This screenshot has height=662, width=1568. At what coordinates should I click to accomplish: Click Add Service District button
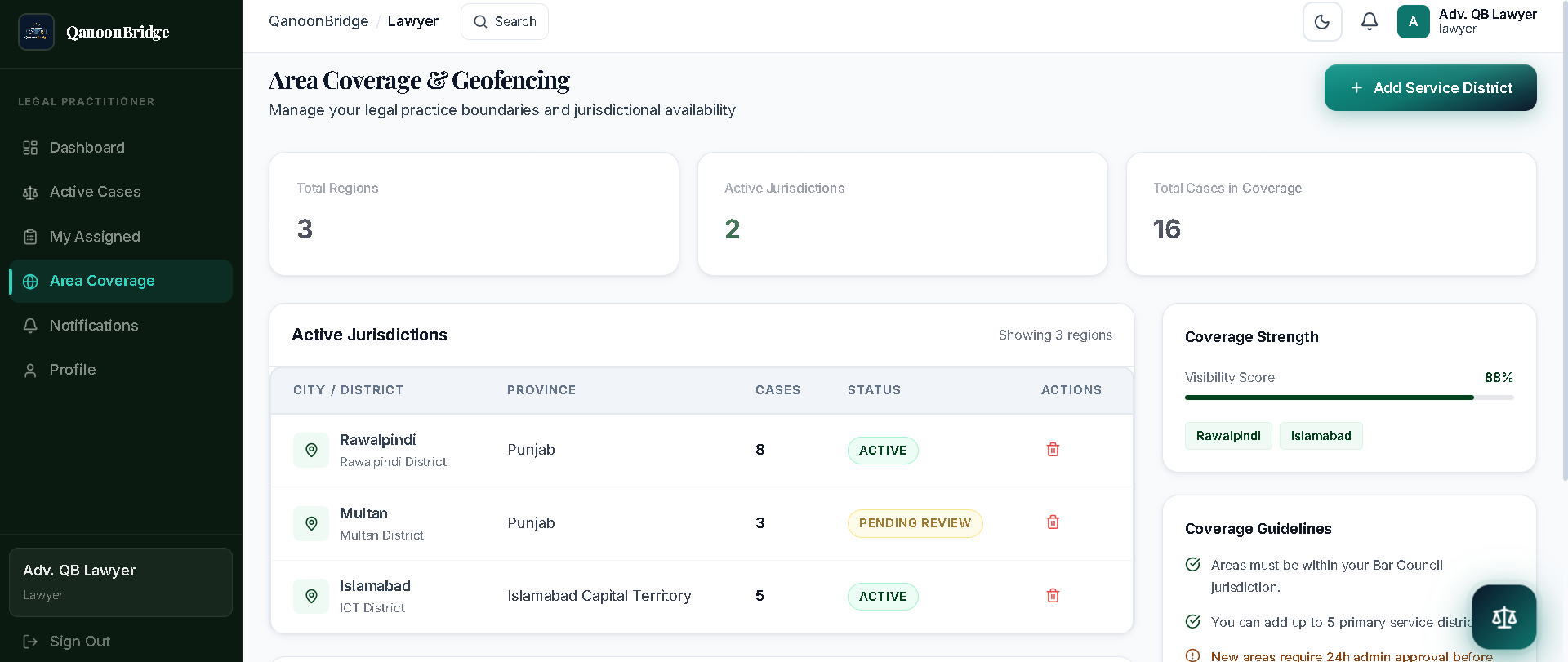point(1430,88)
